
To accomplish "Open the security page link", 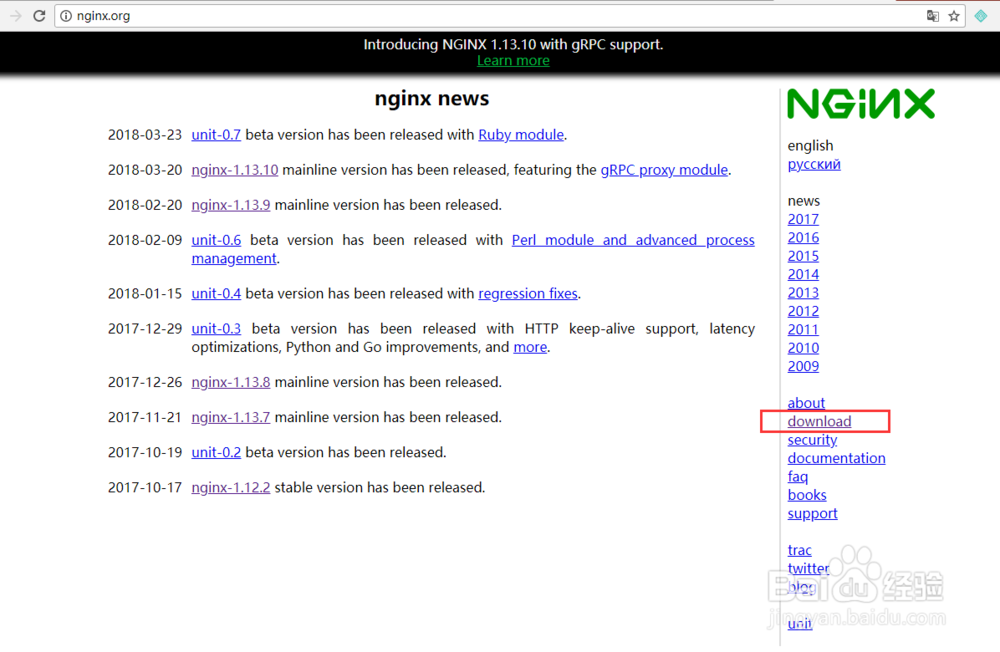I will (x=812, y=440).
